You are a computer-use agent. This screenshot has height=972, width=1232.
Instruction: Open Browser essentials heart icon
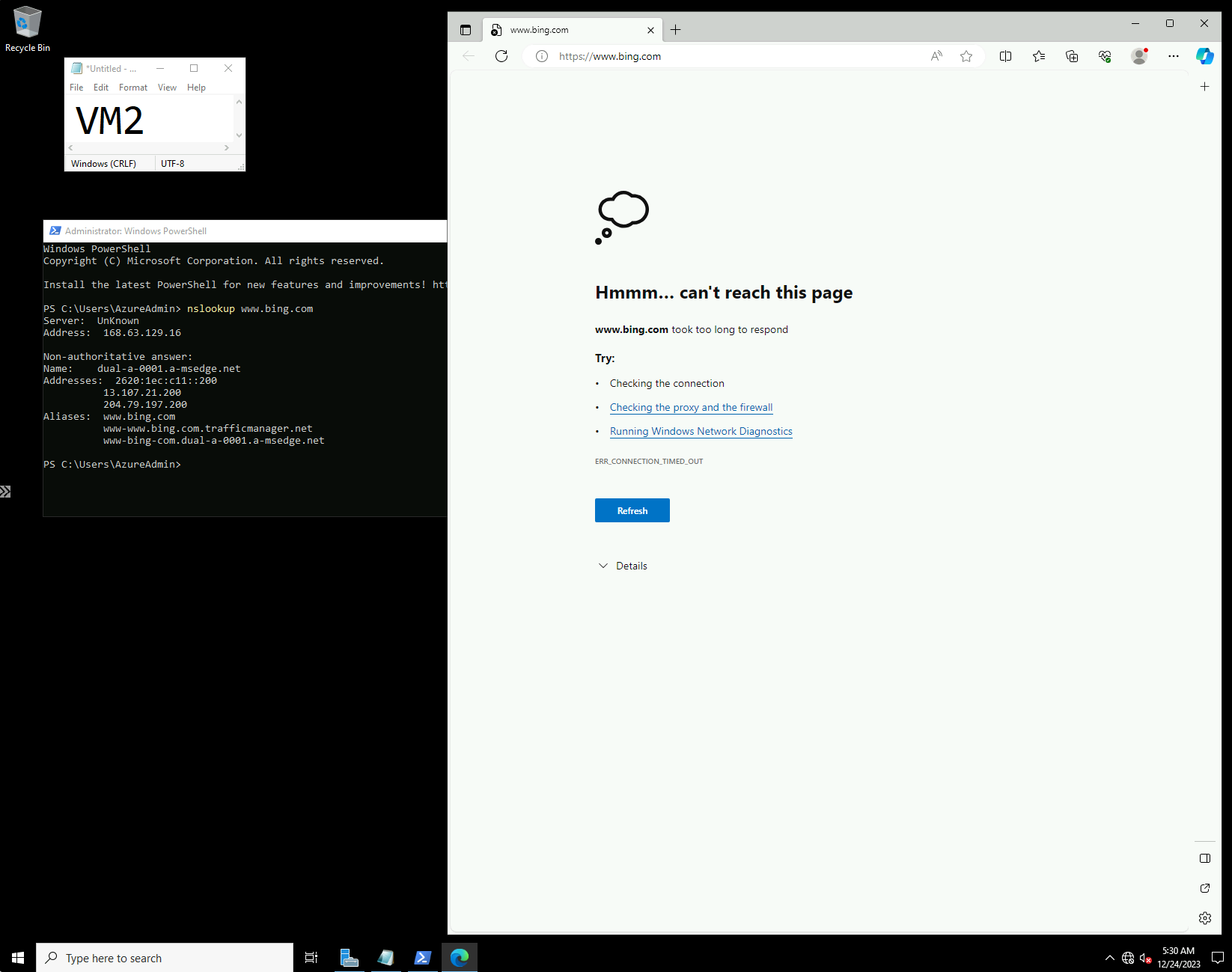point(1105,56)
